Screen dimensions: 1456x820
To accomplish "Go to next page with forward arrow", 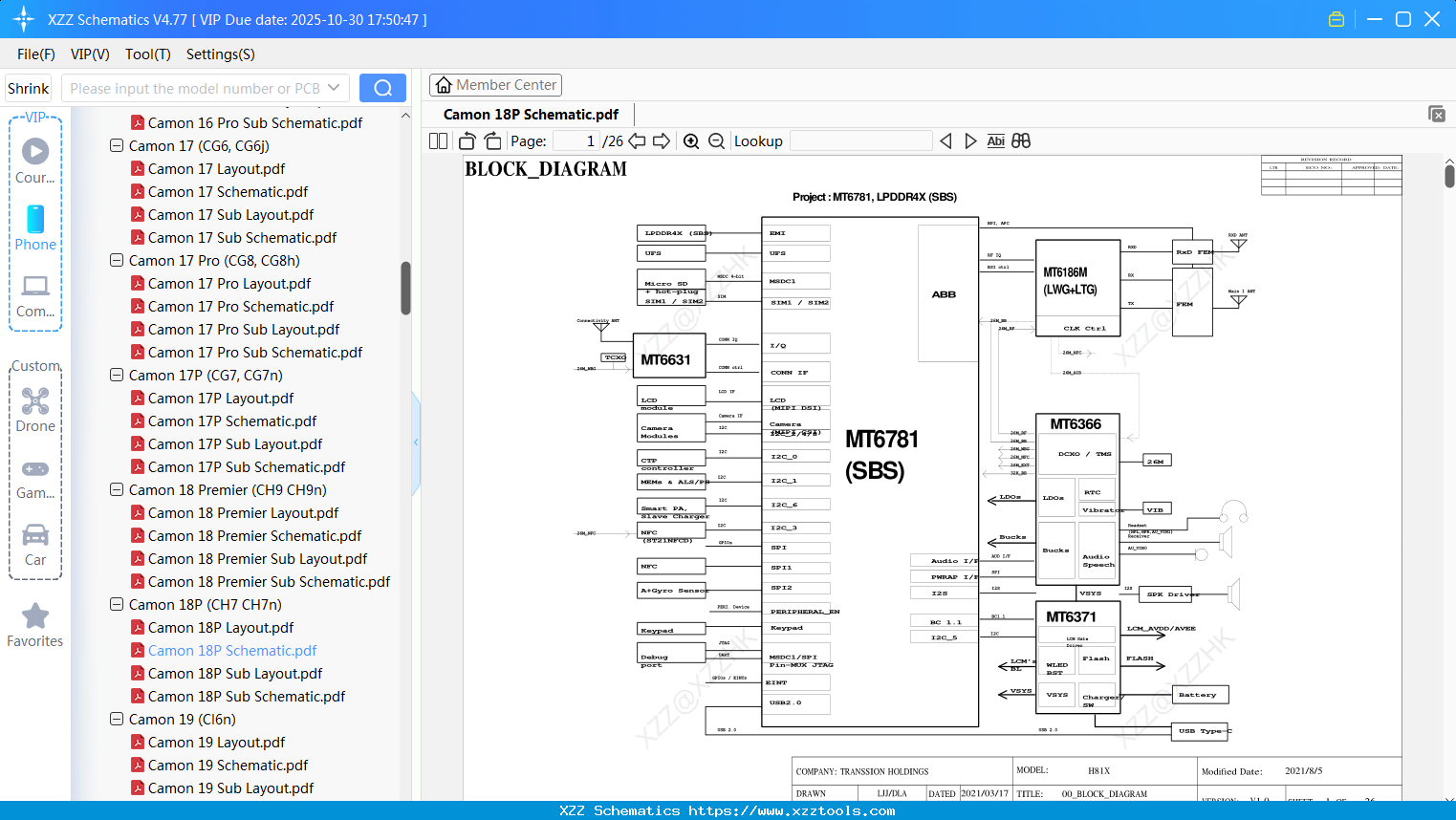I will coord(662,140).
